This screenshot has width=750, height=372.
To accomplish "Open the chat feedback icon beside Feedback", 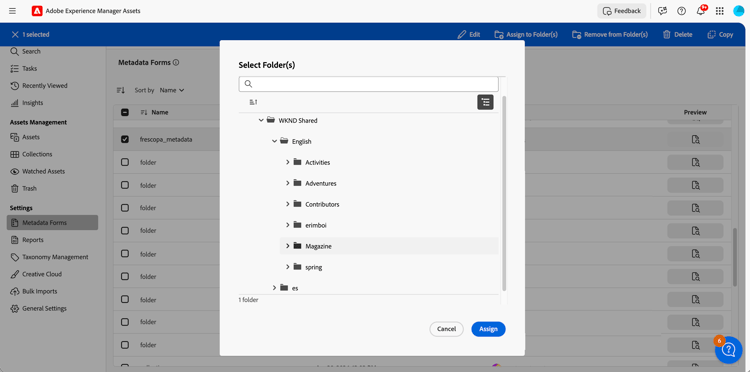I will tap(662, 11).
